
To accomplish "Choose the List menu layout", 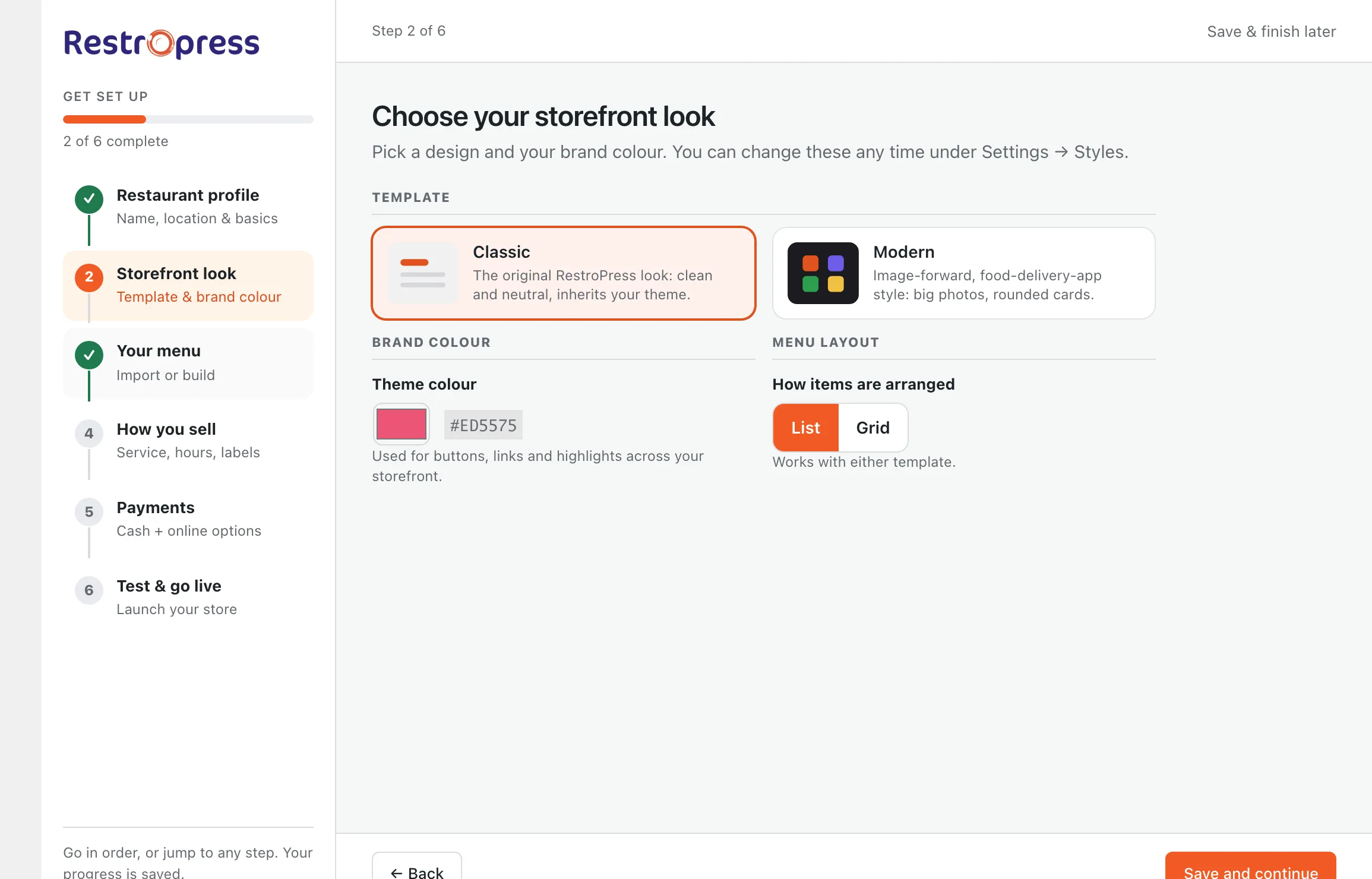I will [x=806, y=428].
